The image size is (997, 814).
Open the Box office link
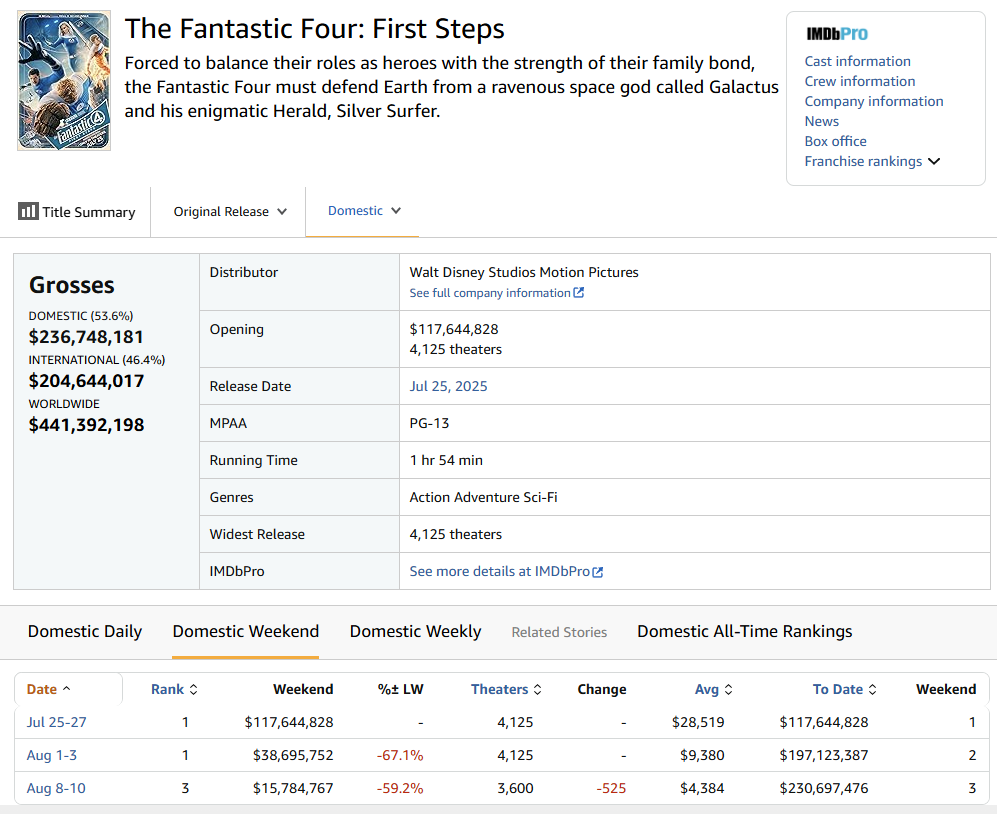tap(835, 141)
